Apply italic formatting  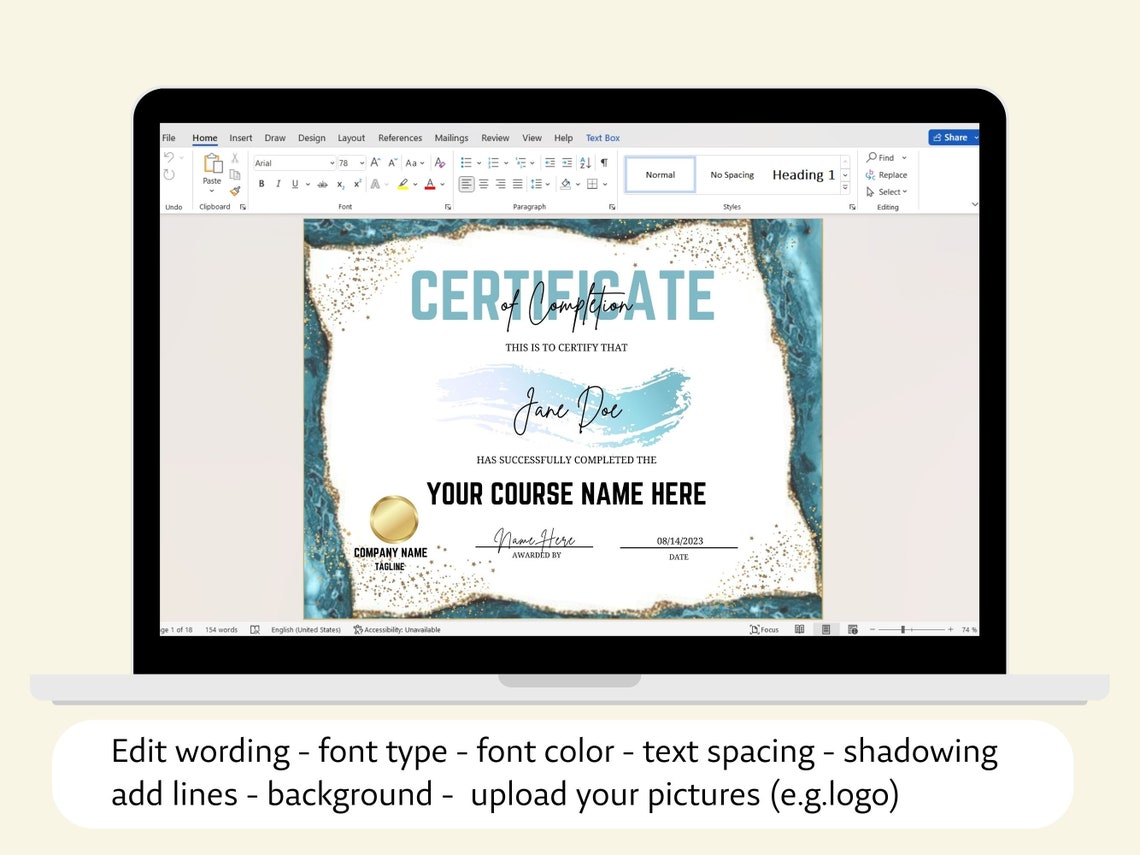pos(278,184)
